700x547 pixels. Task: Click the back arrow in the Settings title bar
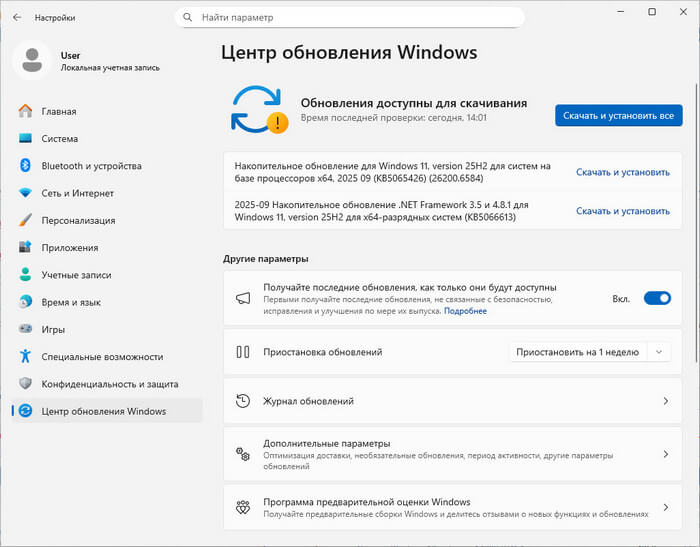click(x=16, y=18)
